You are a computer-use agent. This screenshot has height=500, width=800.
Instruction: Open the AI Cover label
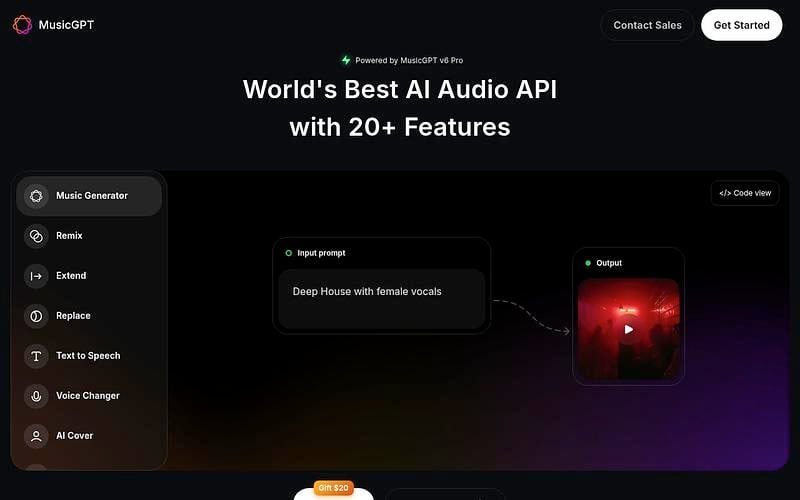coord(74,436)
